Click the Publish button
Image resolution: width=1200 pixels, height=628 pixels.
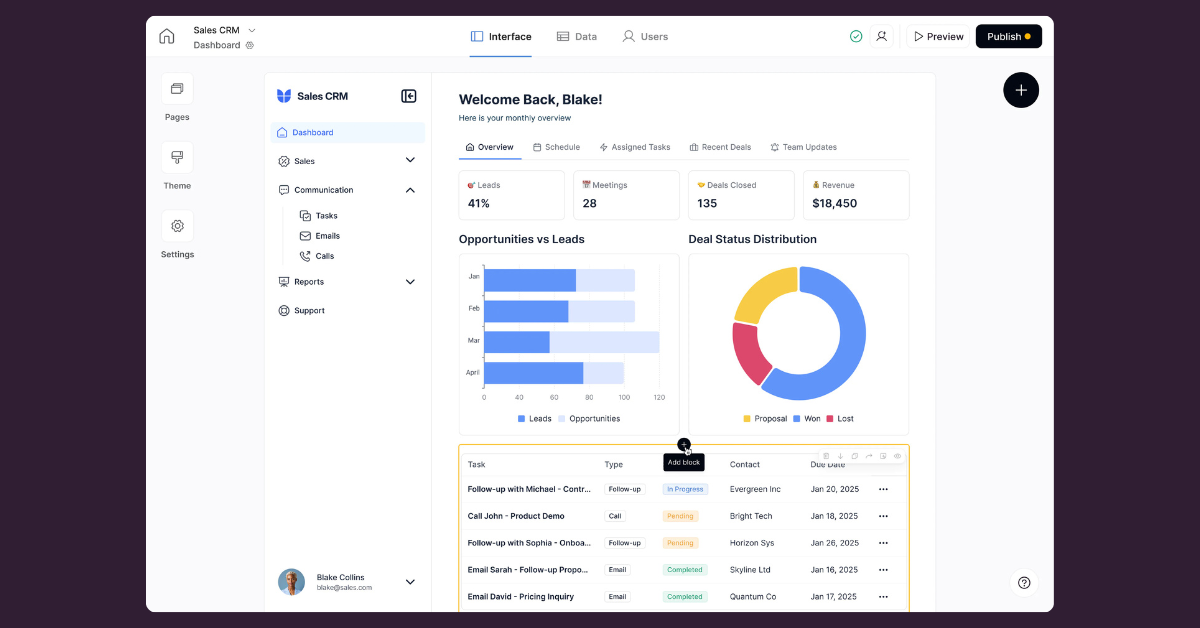(1008, 36)
